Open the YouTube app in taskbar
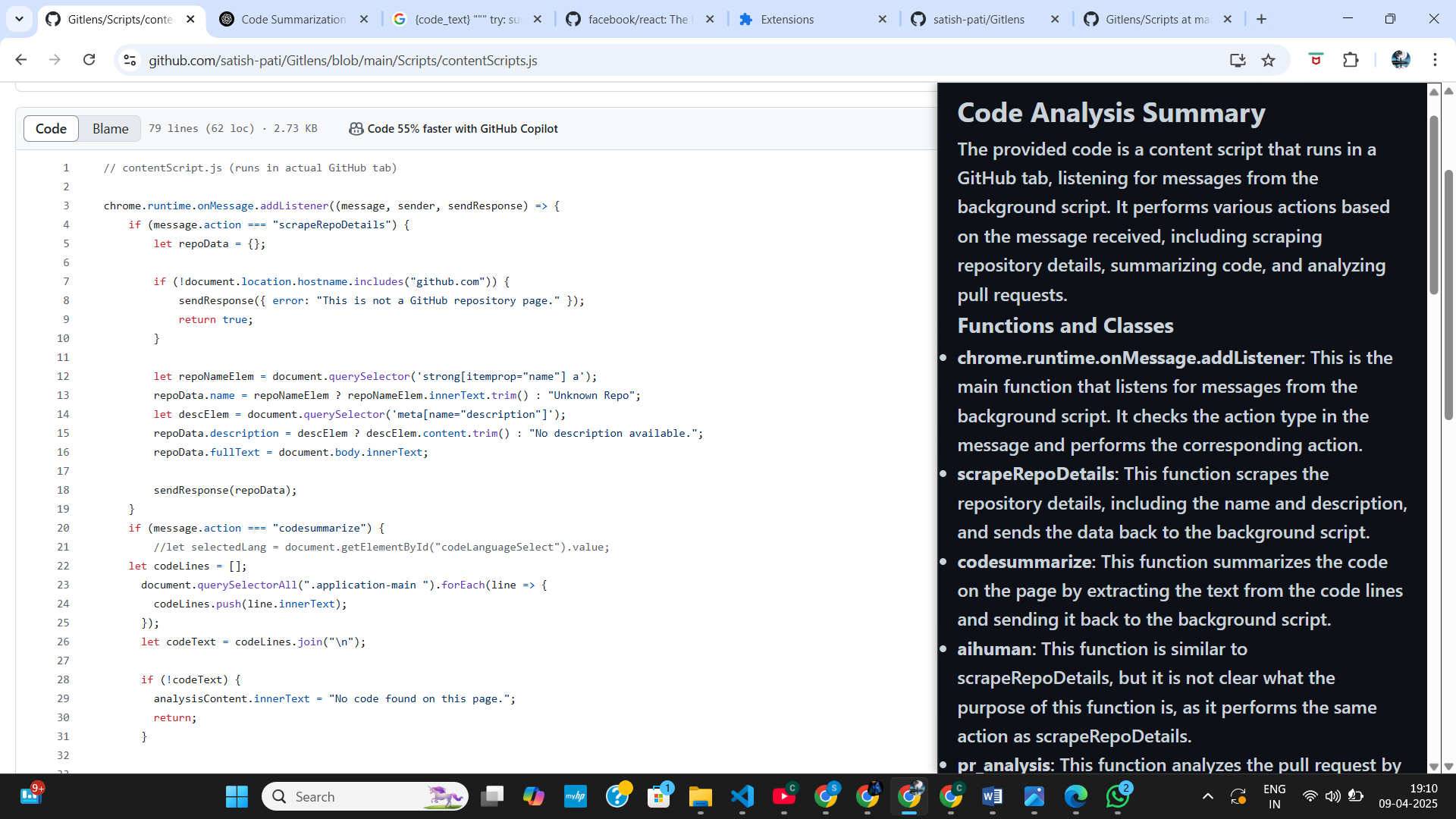This screenshot has height=819, width=1456. [x=783, y=796]
